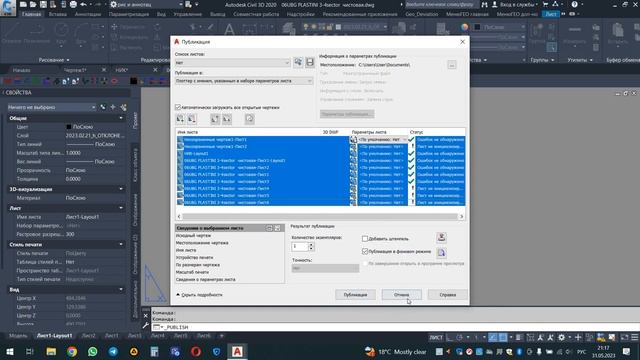Collapse the Вид section in Properties
The image size is (640, 360).
point(121,289)
